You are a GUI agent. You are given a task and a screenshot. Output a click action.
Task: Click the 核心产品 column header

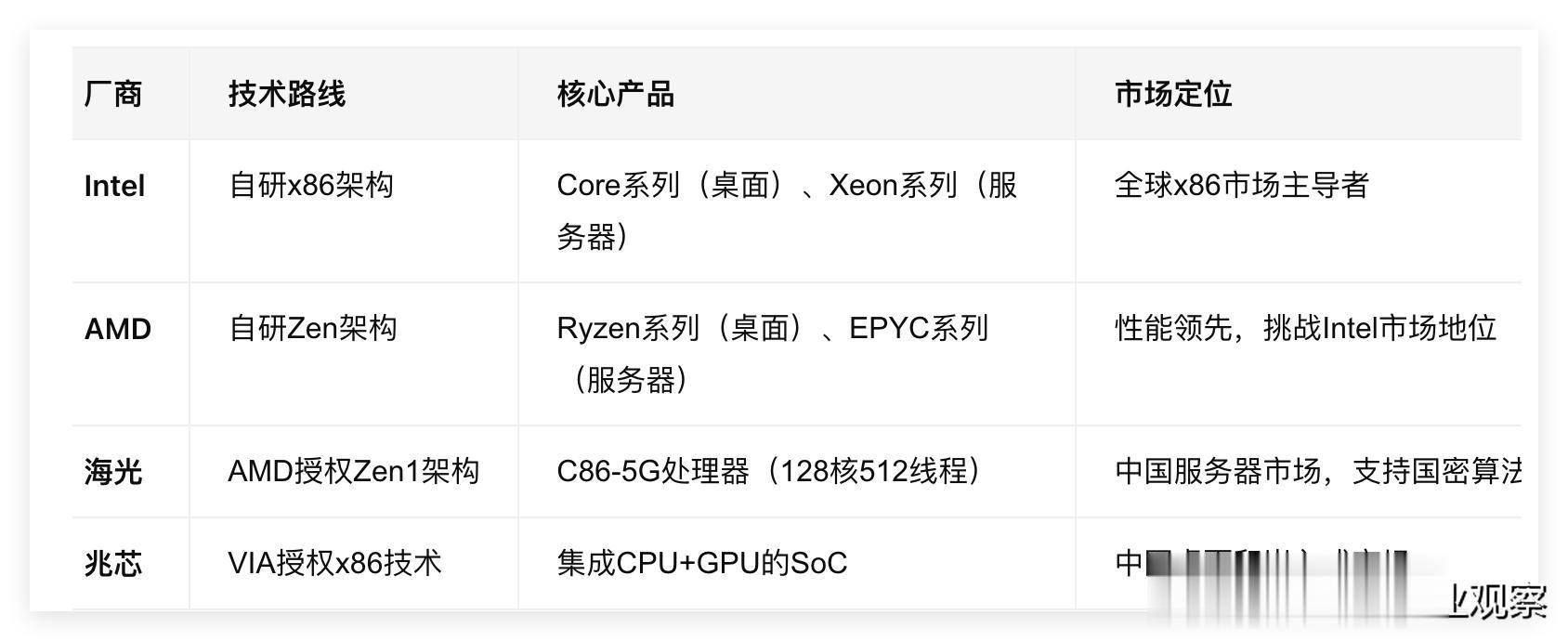(x=615, y=94)
